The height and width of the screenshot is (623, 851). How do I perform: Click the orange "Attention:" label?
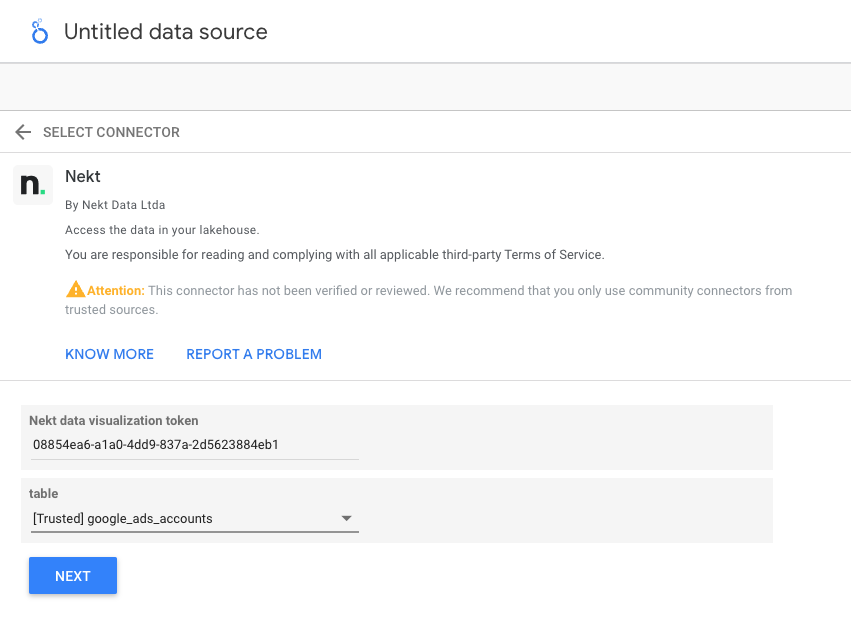pos(116,290)
